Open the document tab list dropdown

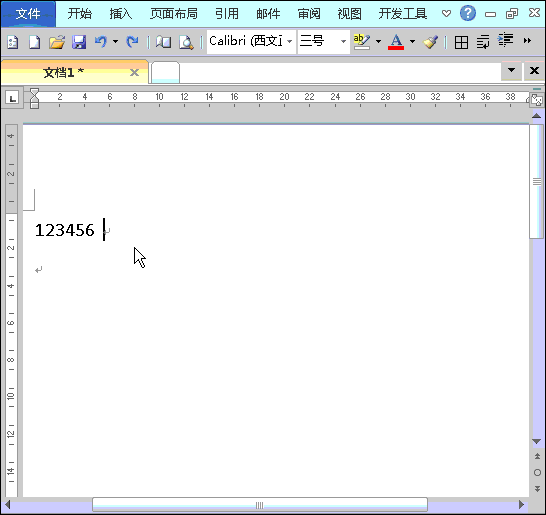click(511, 71)
